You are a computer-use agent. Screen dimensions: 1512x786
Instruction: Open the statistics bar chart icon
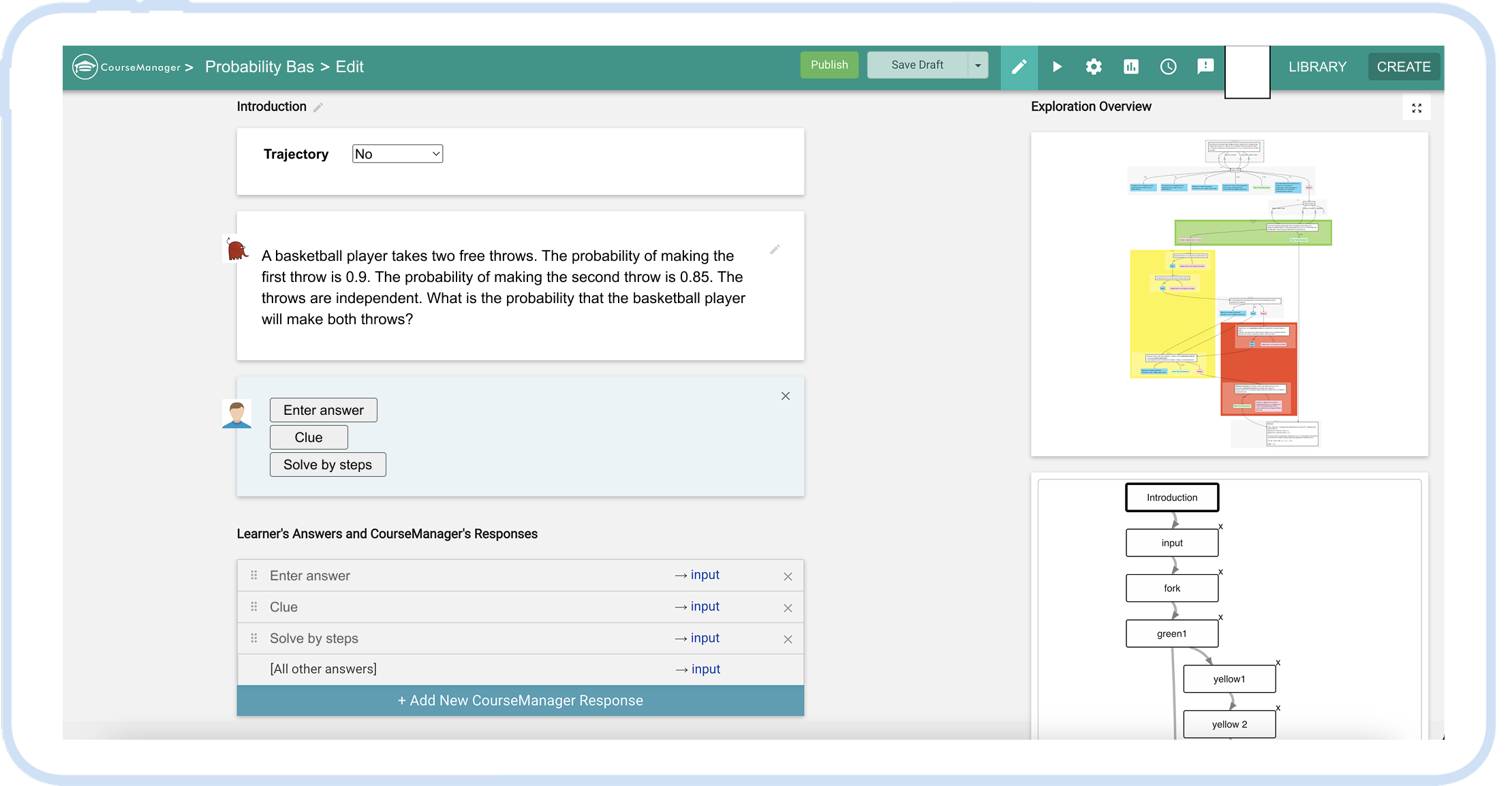[1131, 67]
